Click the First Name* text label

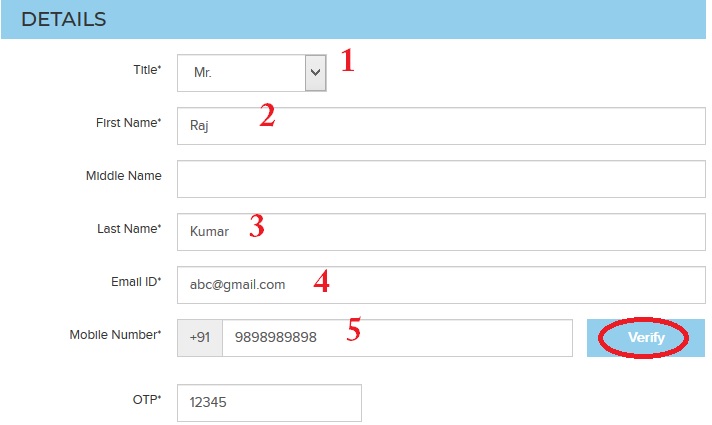[126, 123]
